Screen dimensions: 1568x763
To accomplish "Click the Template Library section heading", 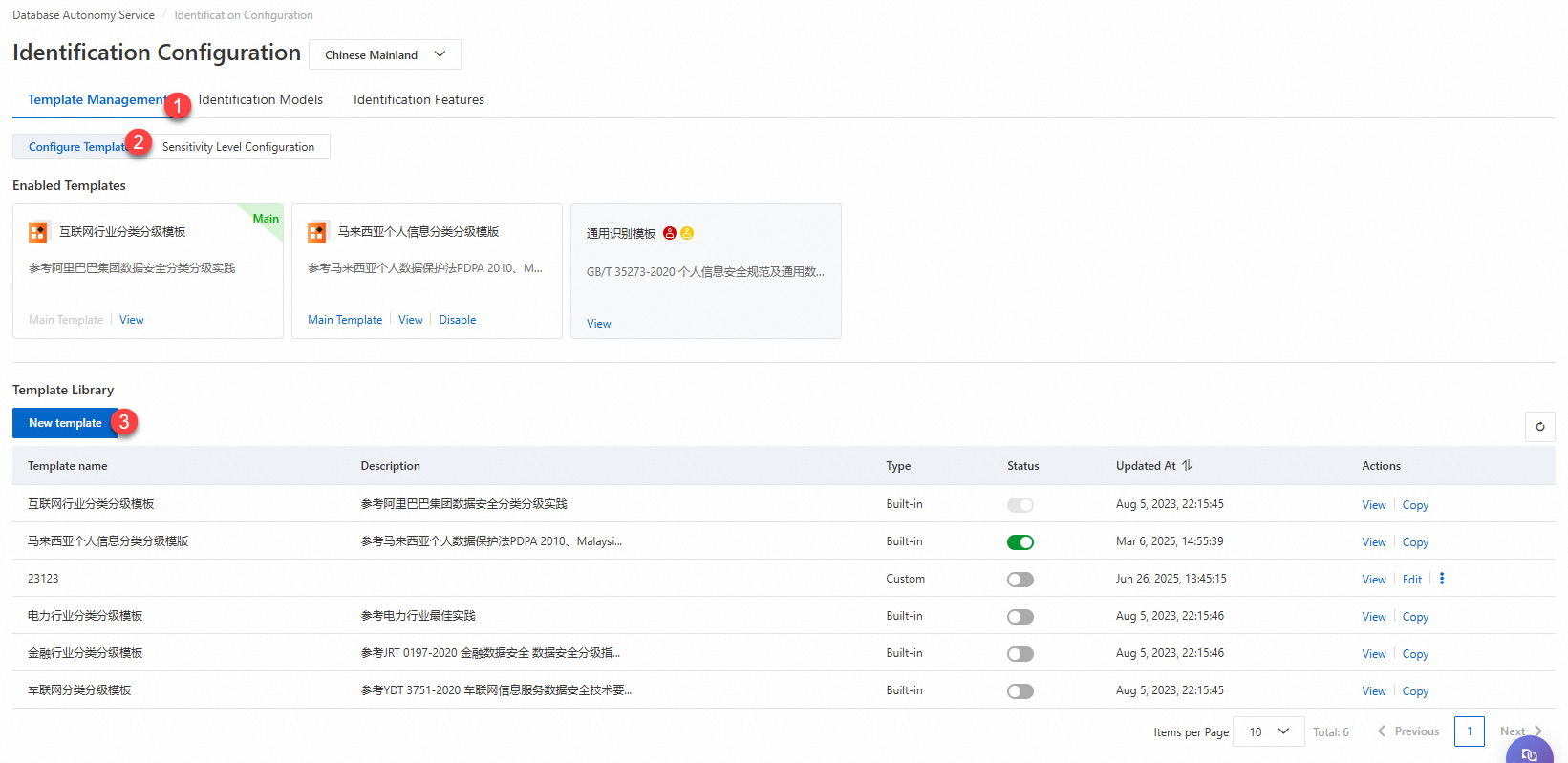I will click(63, 390).
